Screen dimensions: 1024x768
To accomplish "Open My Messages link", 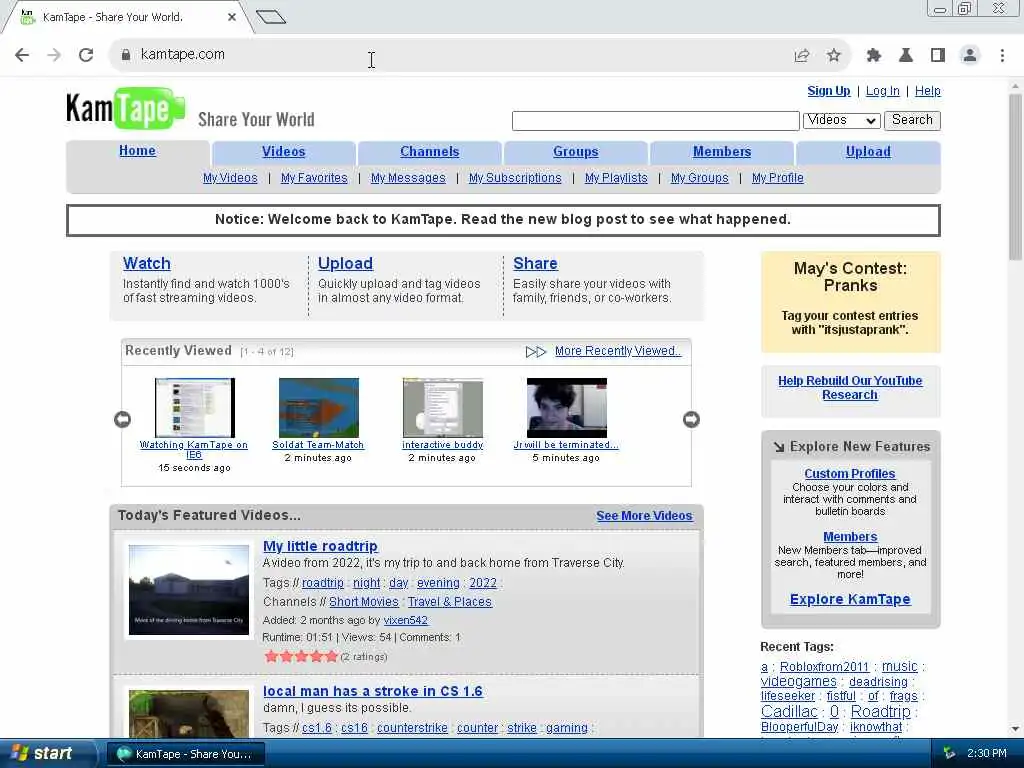I will [x=408, y=178].
